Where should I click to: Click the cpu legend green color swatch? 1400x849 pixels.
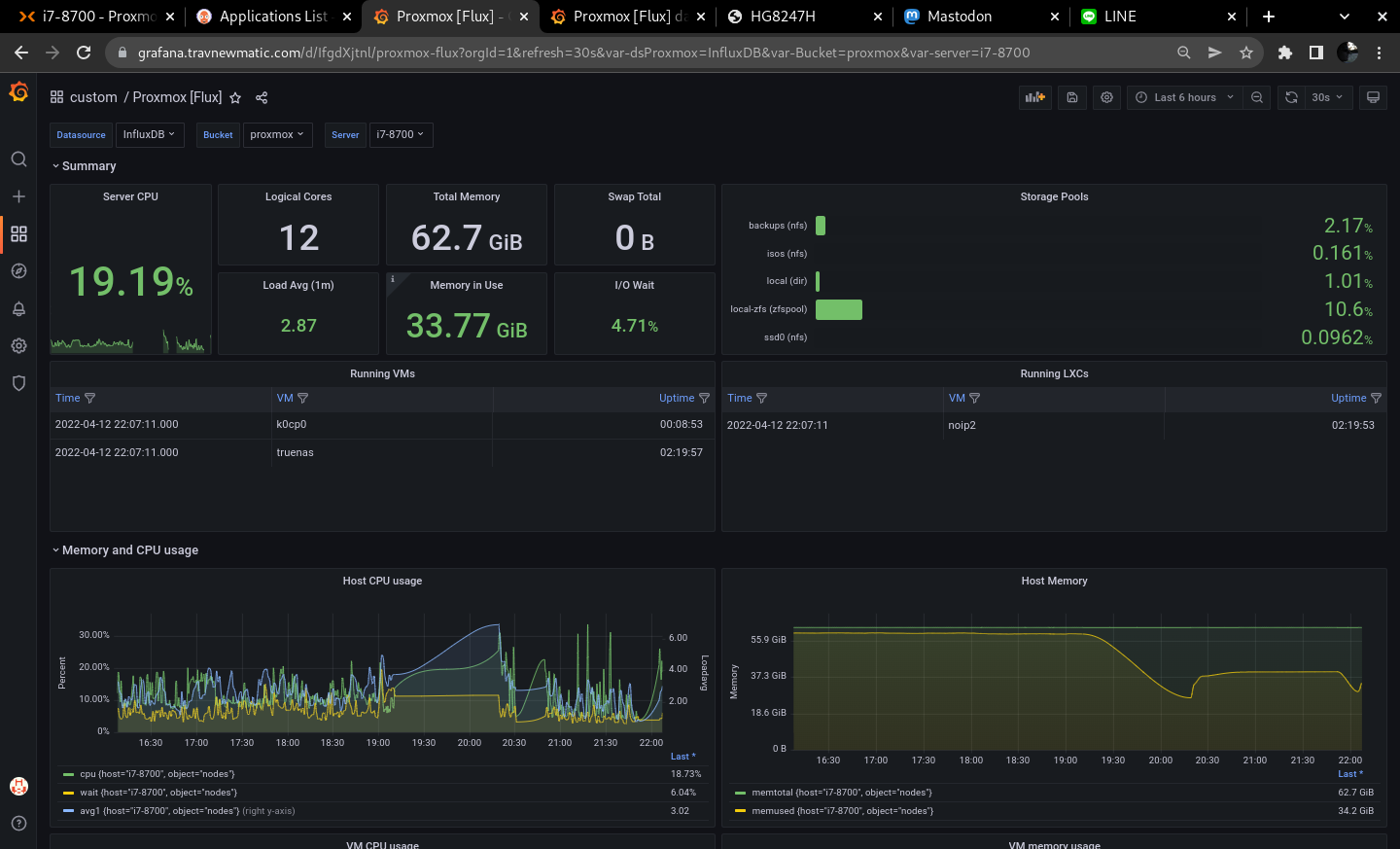click(68, 774)
